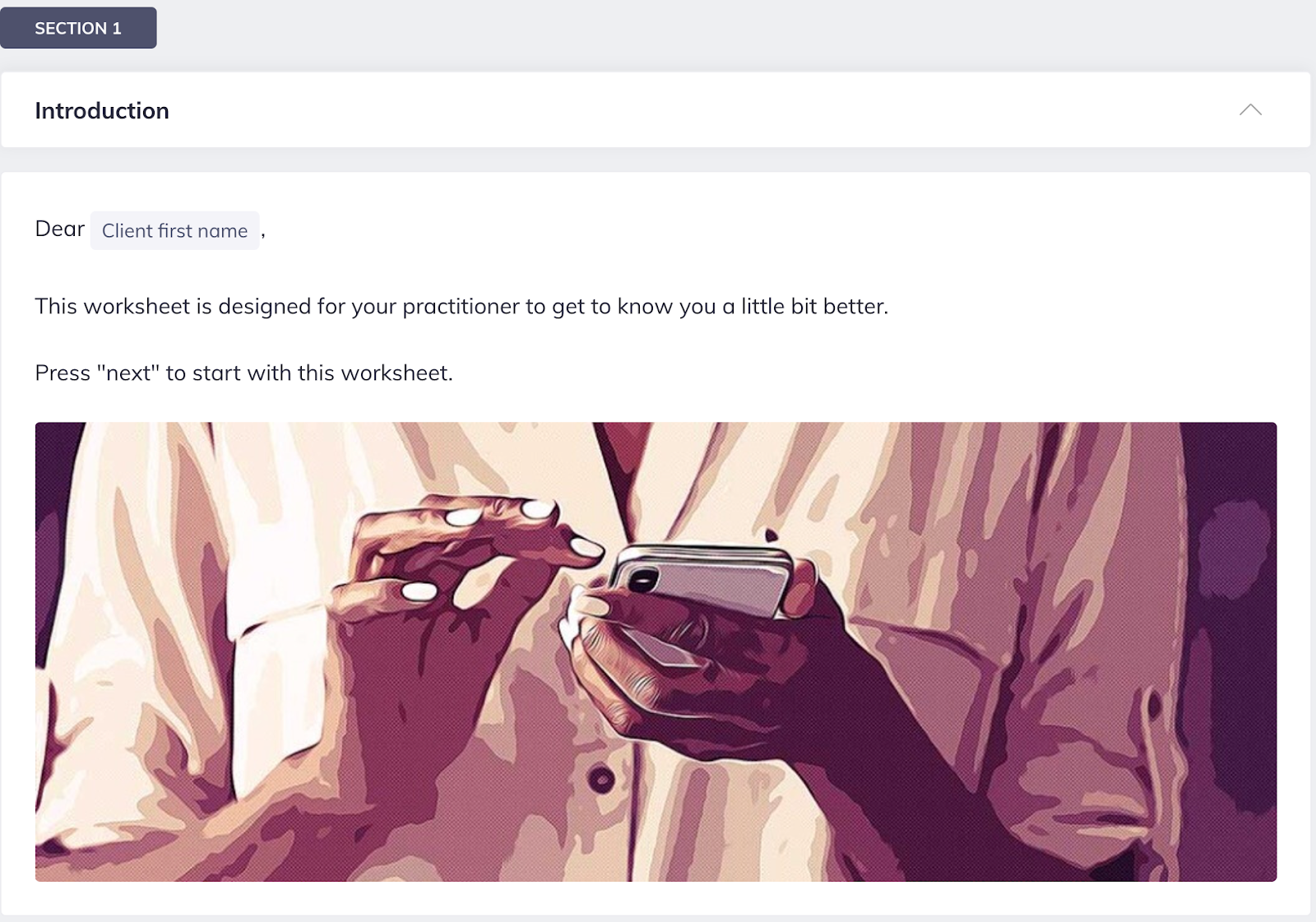The image size is (1316, 922).
Task: Click the 'Press next to start' paragraph
Action: pyautogui.click(x=243, y=373)
